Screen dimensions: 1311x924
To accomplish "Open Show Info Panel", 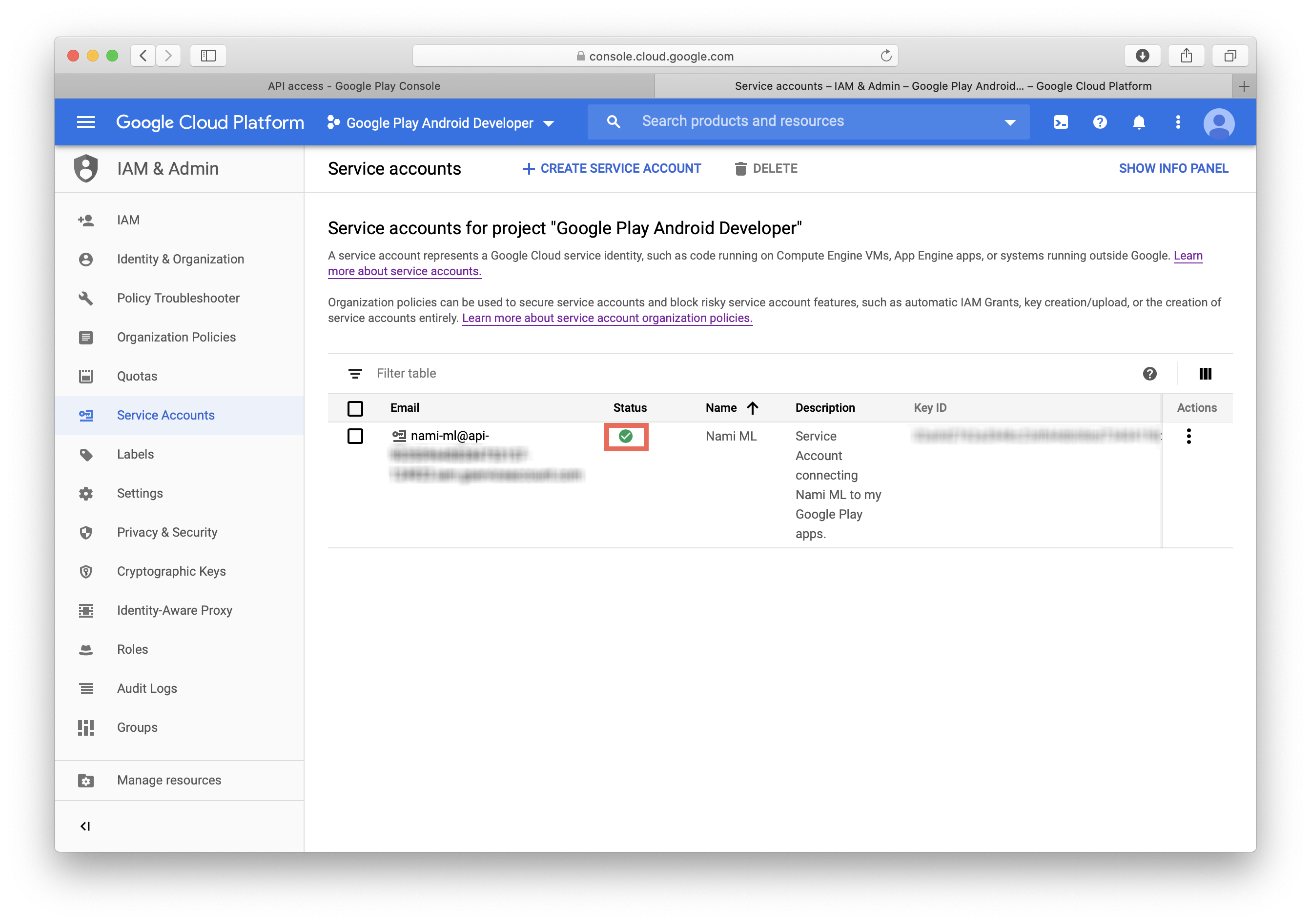I will (x=1173, y=169).
